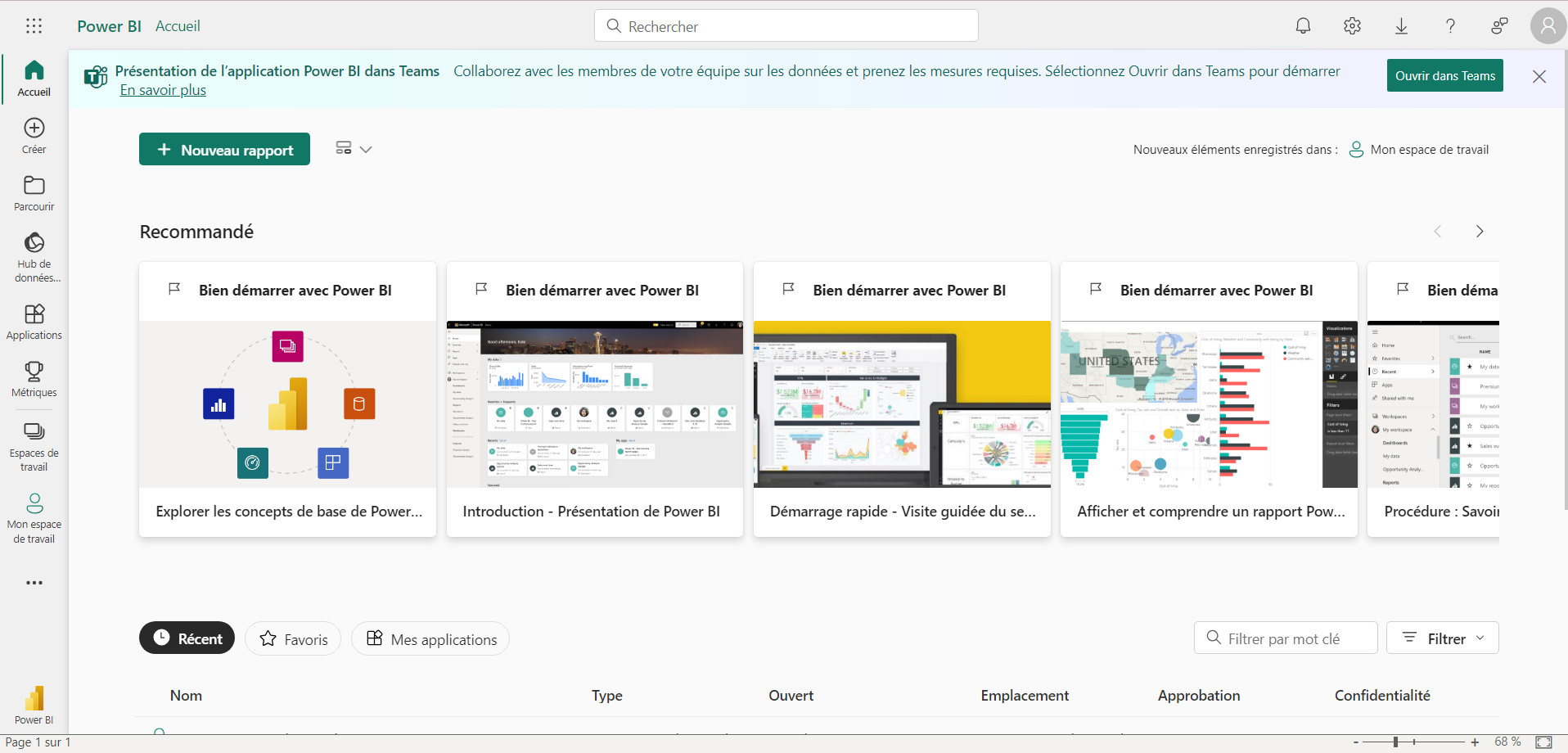Select the Mes applications tab
This screenshot has height=753, width=1568.
(x=430, y=638)
